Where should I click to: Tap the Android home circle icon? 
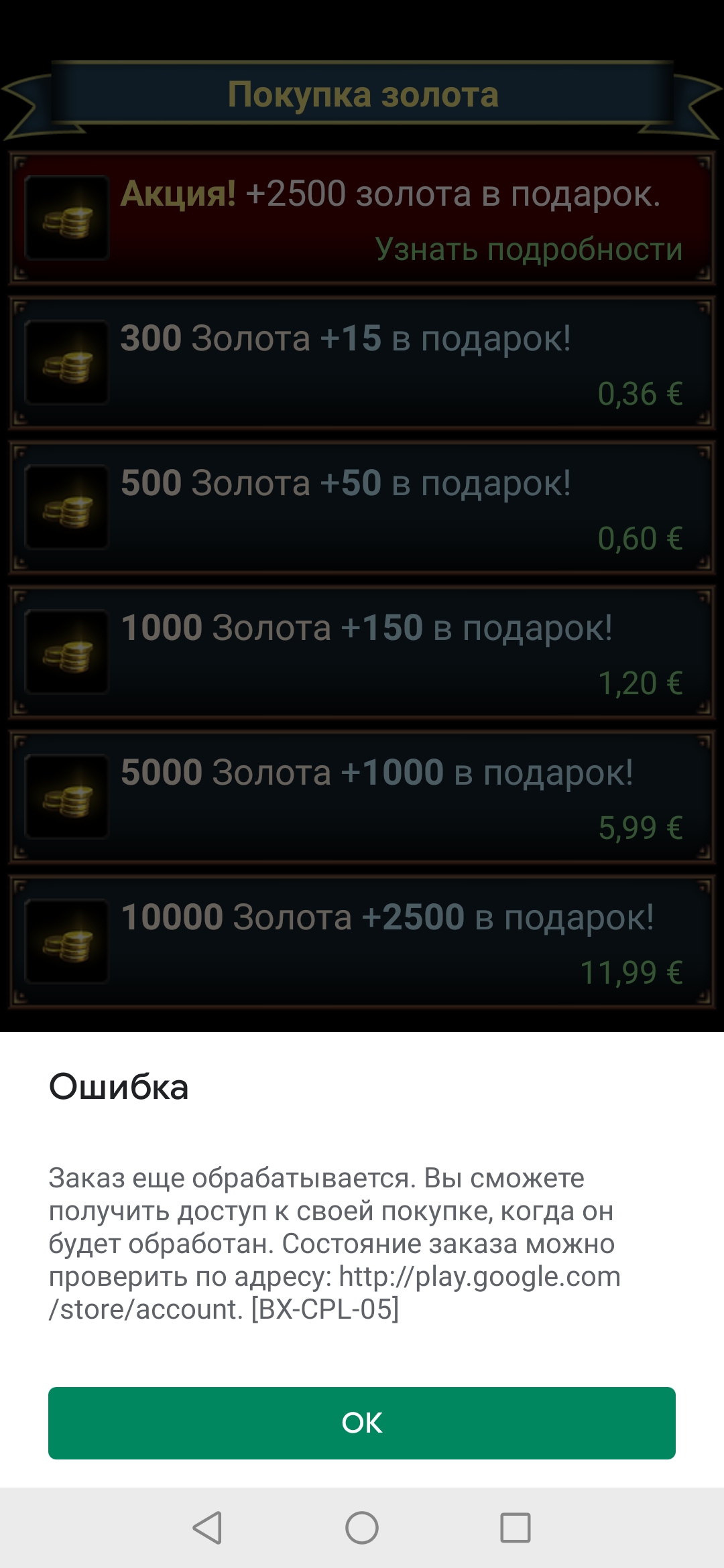(362, 1528)
